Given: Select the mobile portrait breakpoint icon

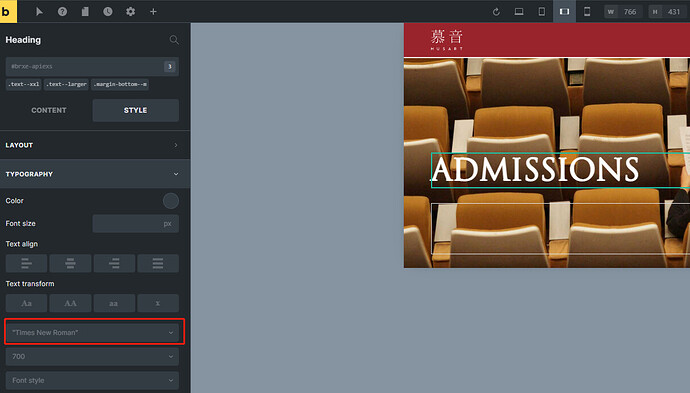Looking at the screenshot, I should [x=587, y=12].
